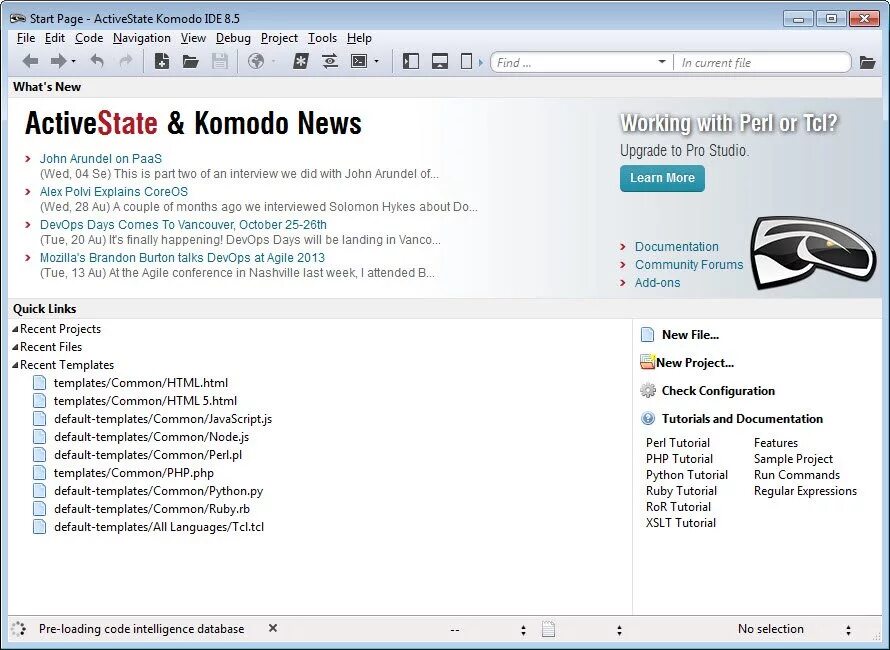Click the folder icon beside search scope
Viewport: 890px width, 650px height.
pyautogui.click(x=867, y=62)
